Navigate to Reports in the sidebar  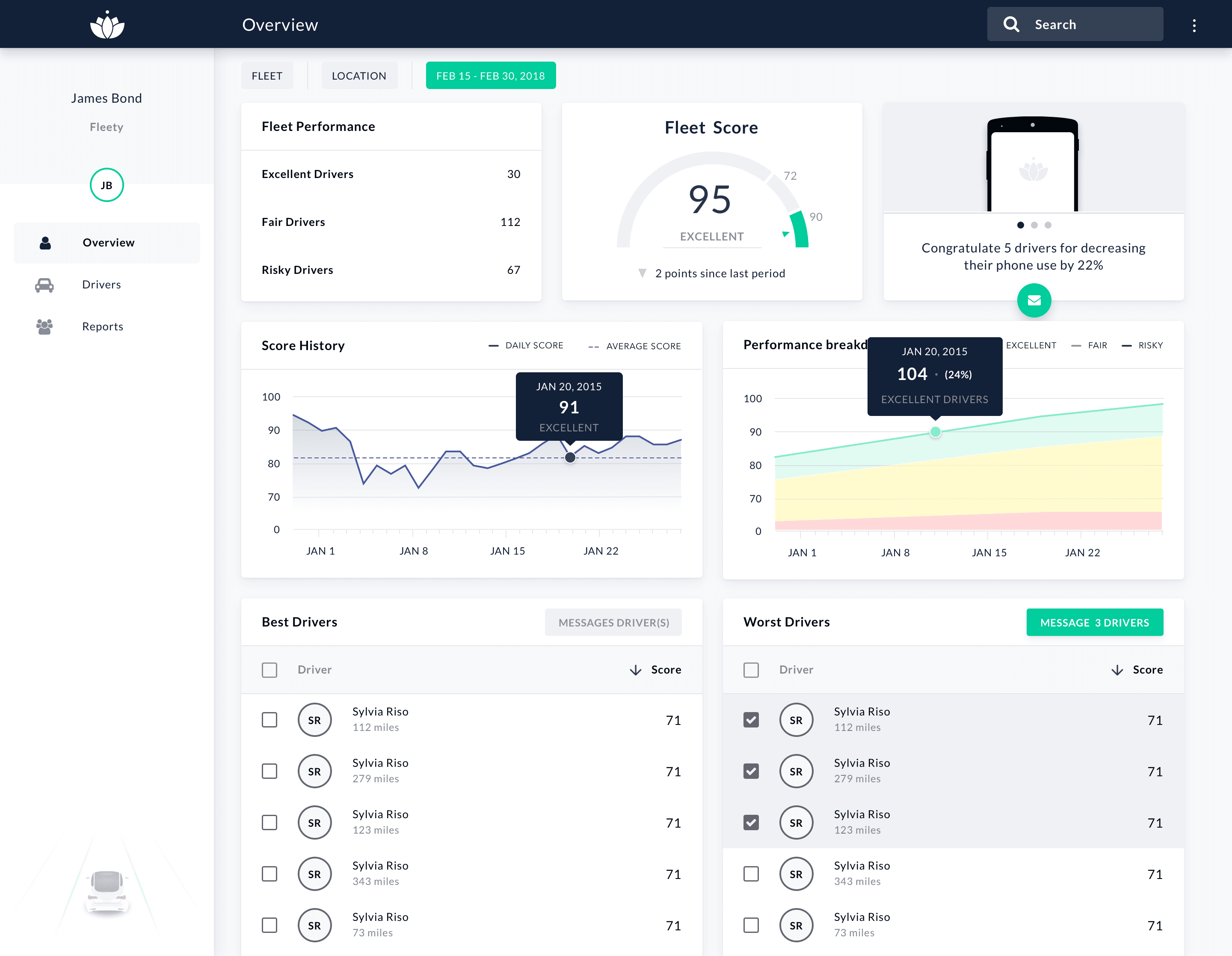[x=102, y=326]
